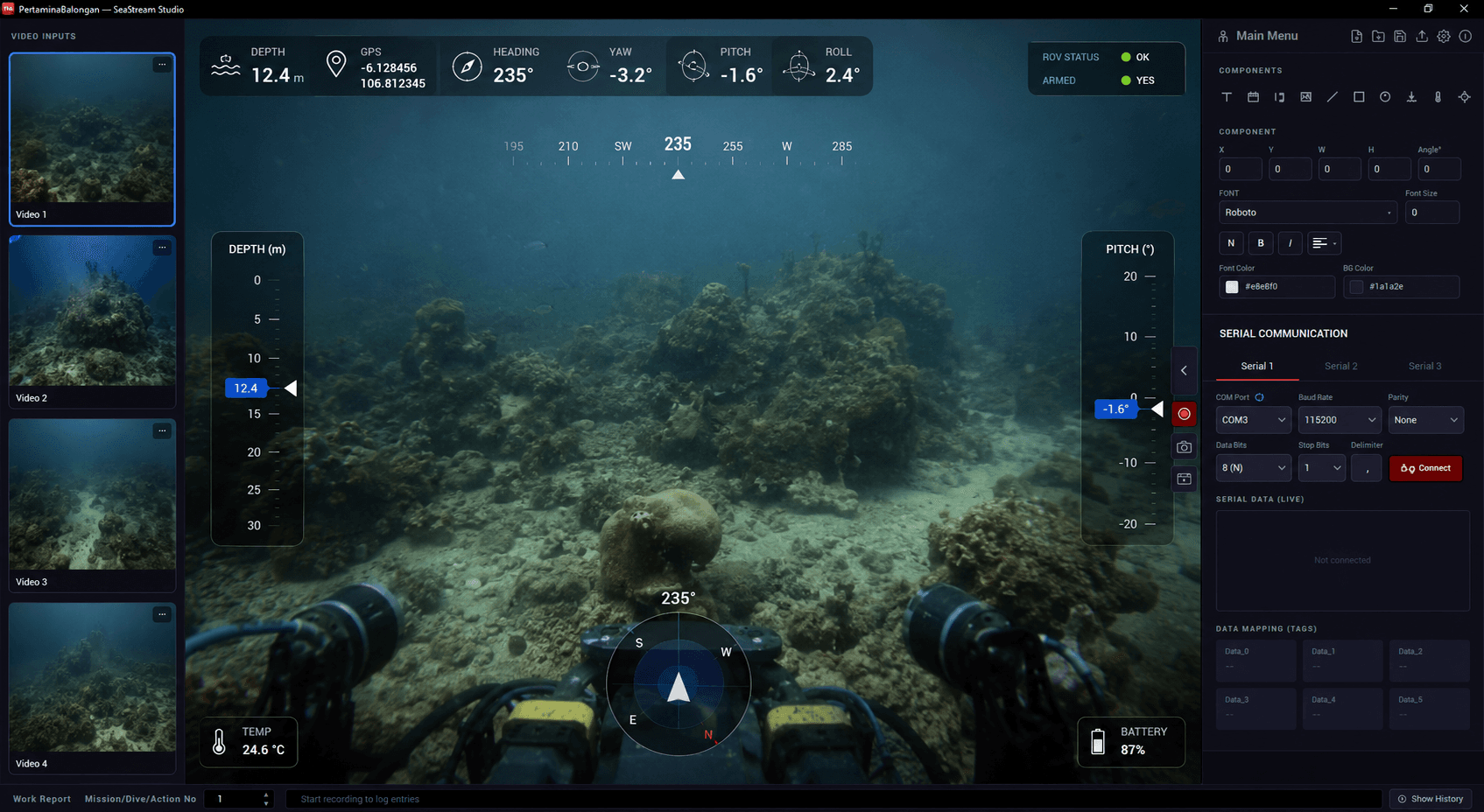Screen dimensions: 1484x812
Task: Toggle Italic (I) font style
Action: pyautogui.click(x=1291, y=243)
